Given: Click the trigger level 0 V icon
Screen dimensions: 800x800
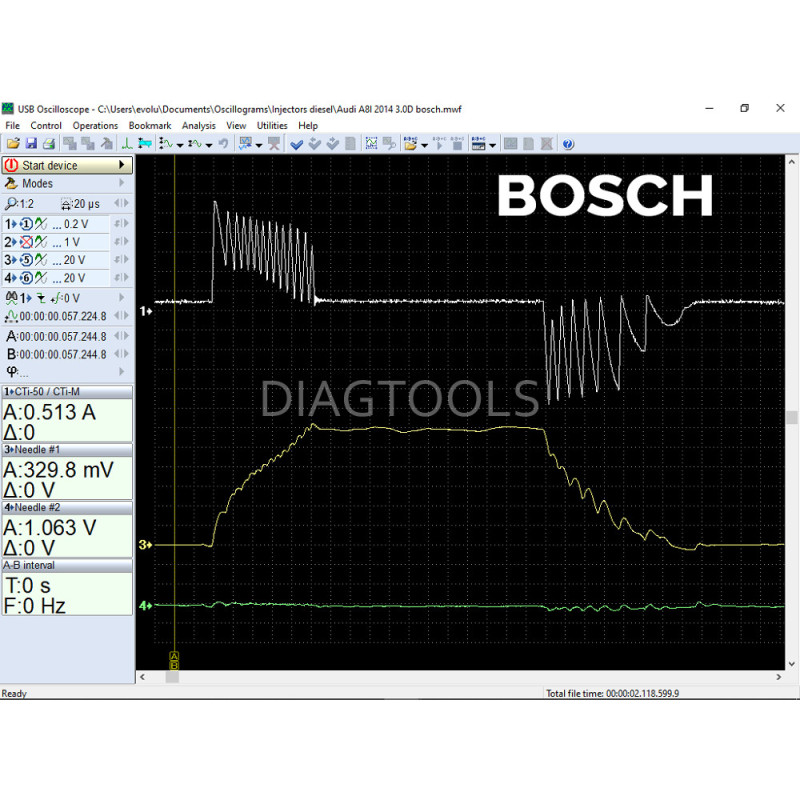Looking at the screenshot, I should pos(56,298).
